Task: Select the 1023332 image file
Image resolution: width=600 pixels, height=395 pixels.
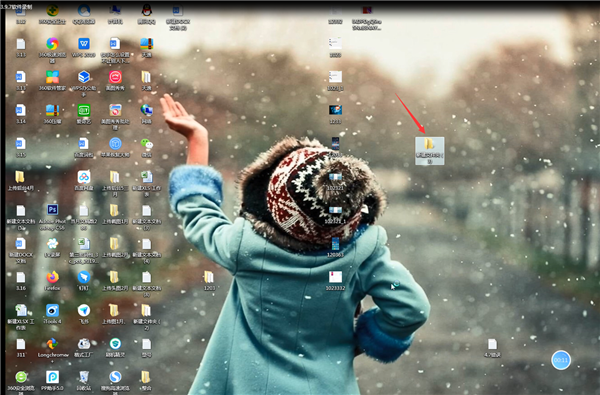Action: tap(335, 280)
